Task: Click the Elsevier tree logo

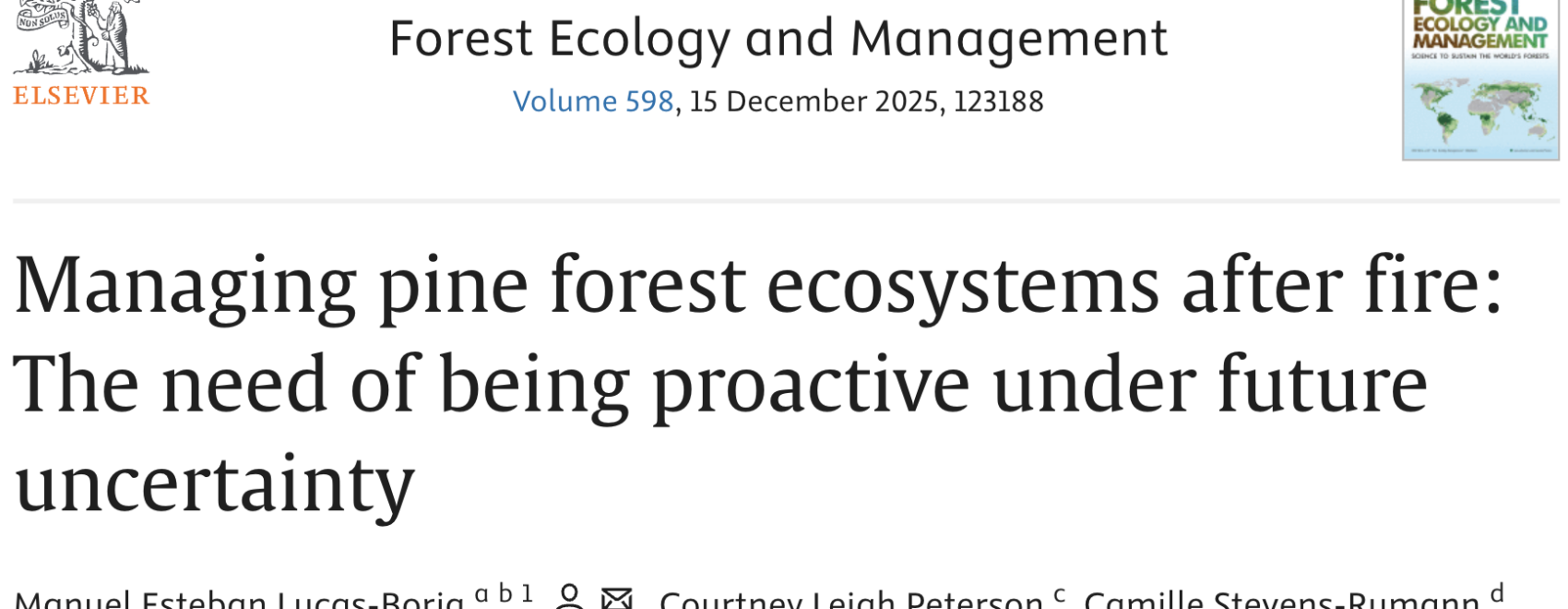Action: pos(81,37)
